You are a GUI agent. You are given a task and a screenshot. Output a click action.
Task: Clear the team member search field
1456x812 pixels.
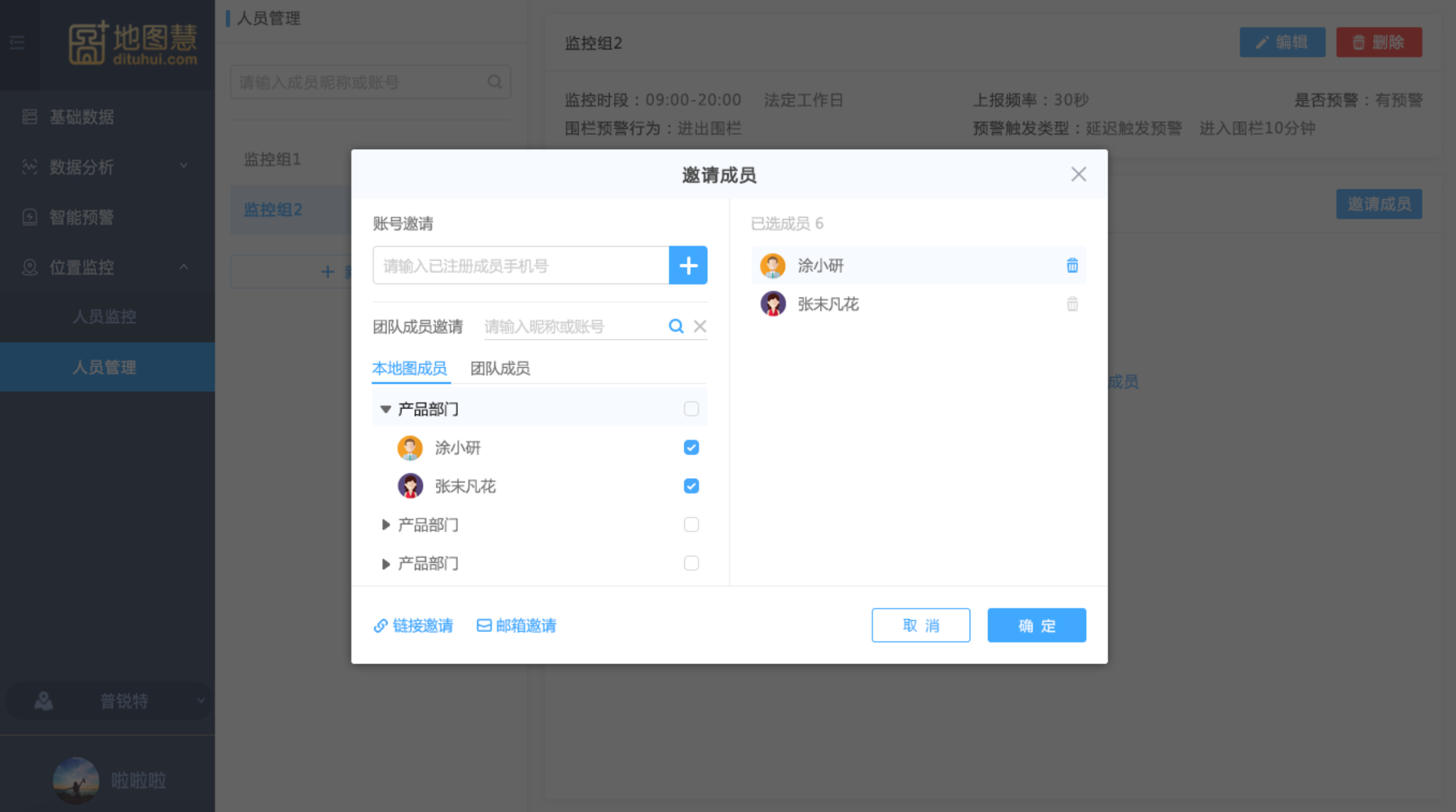(700, 326)
